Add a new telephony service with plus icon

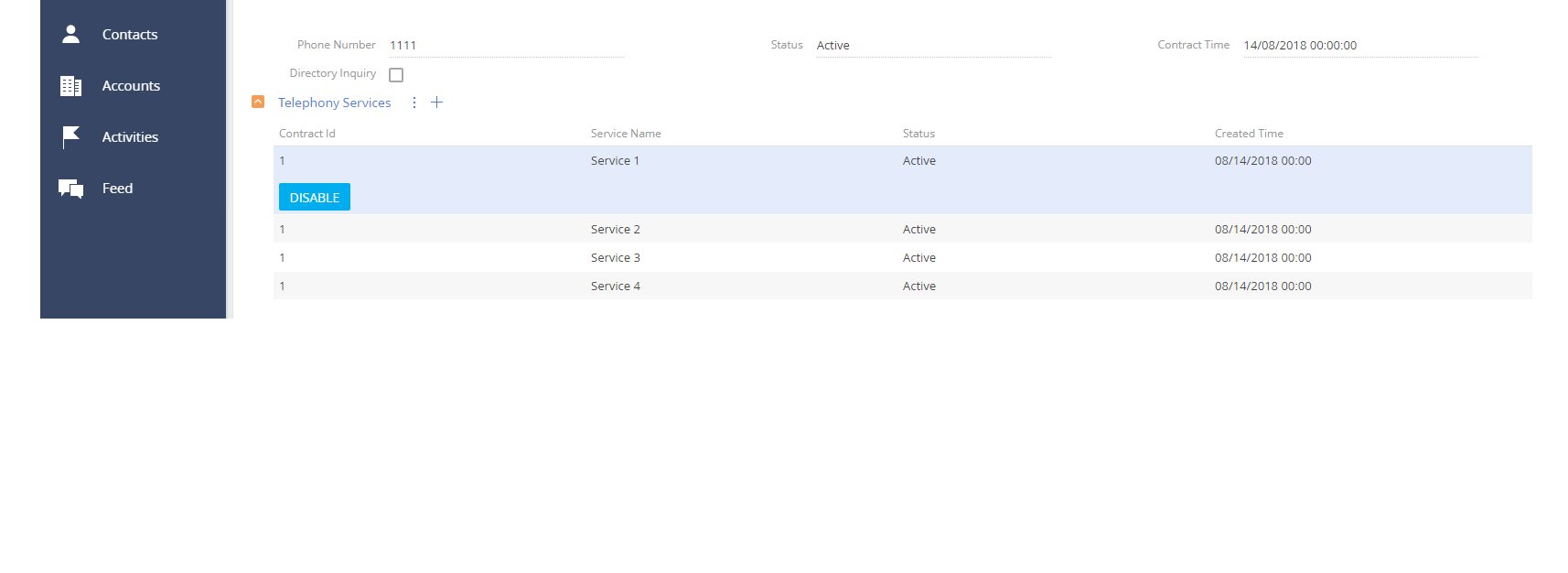437,103
